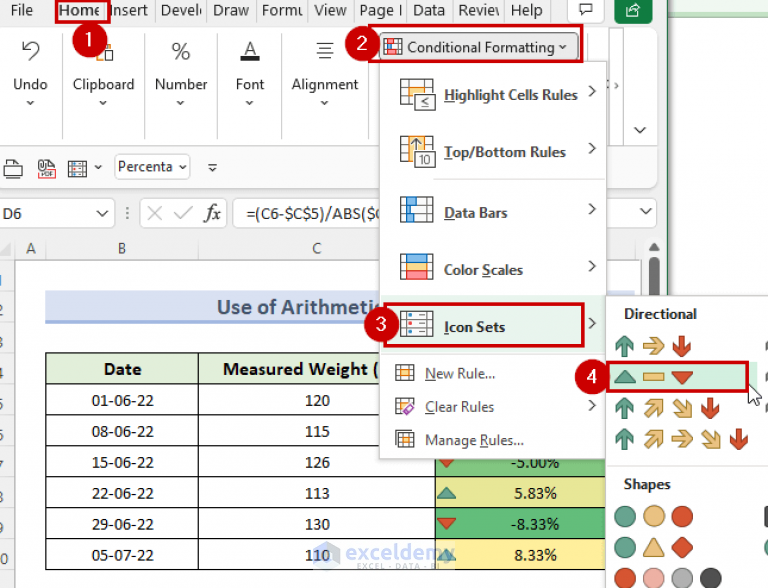Viewport: 768px width, 588px height.
Task: Open the Name Box dropdown for D6
Action: click(x=102, y=214)
